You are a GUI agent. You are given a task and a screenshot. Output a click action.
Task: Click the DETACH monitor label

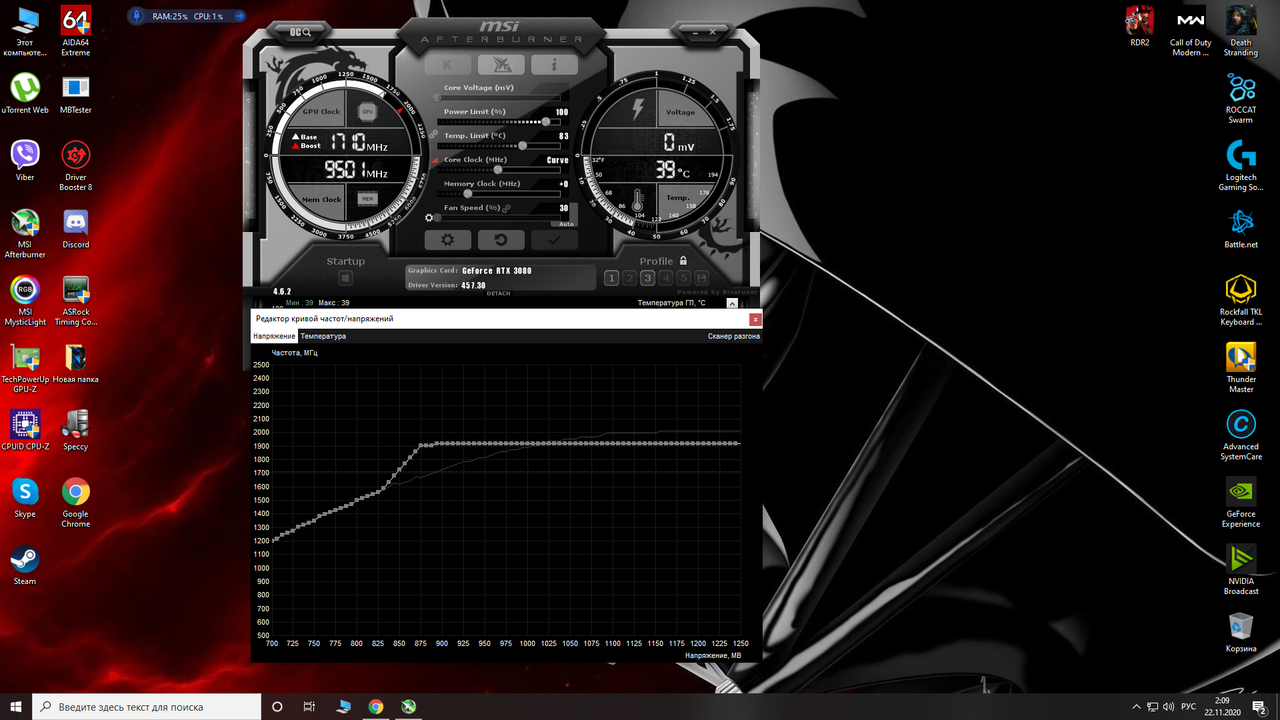point(498,293)
